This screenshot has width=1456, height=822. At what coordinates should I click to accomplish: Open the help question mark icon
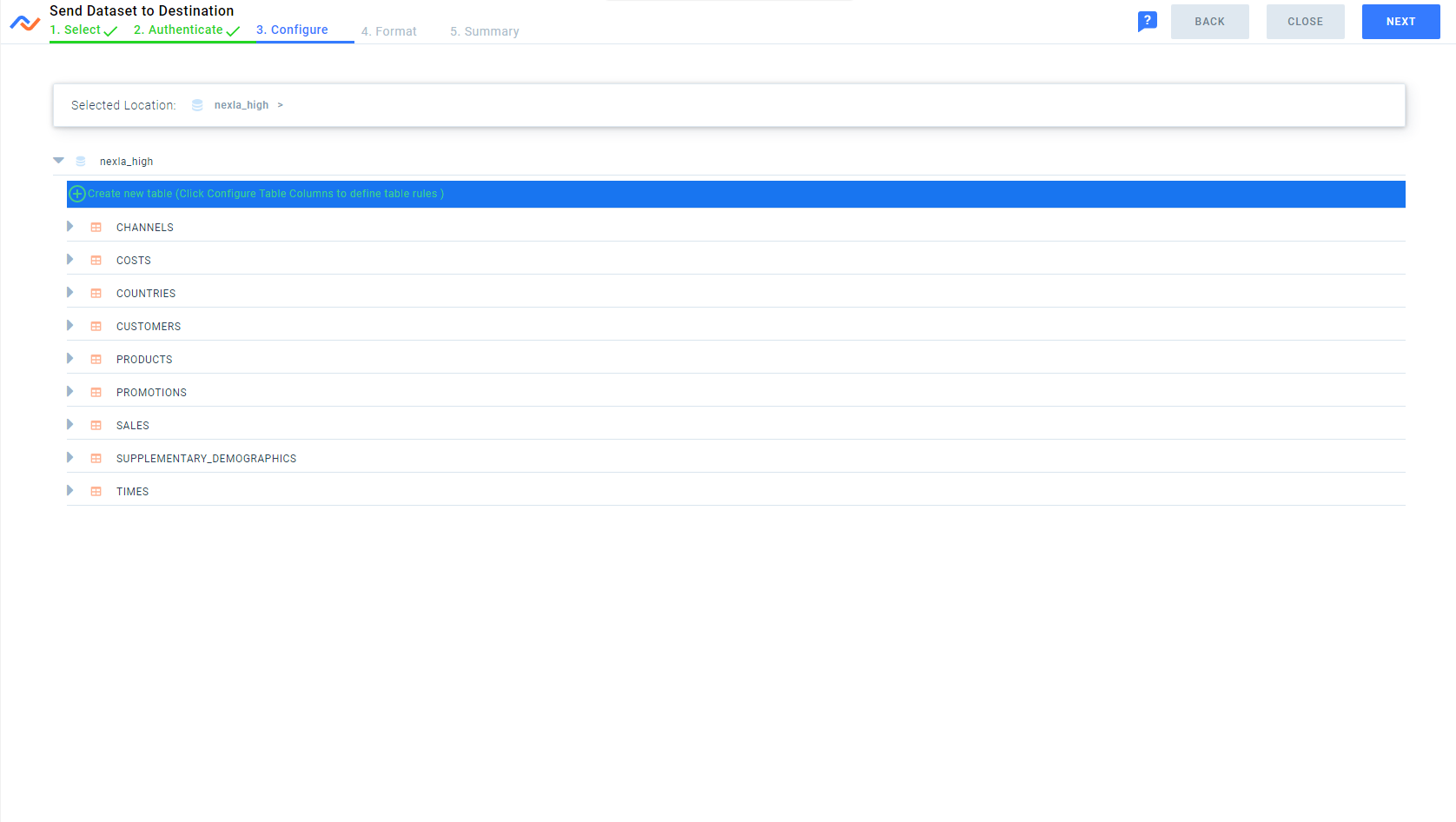tap(1147, 21)
